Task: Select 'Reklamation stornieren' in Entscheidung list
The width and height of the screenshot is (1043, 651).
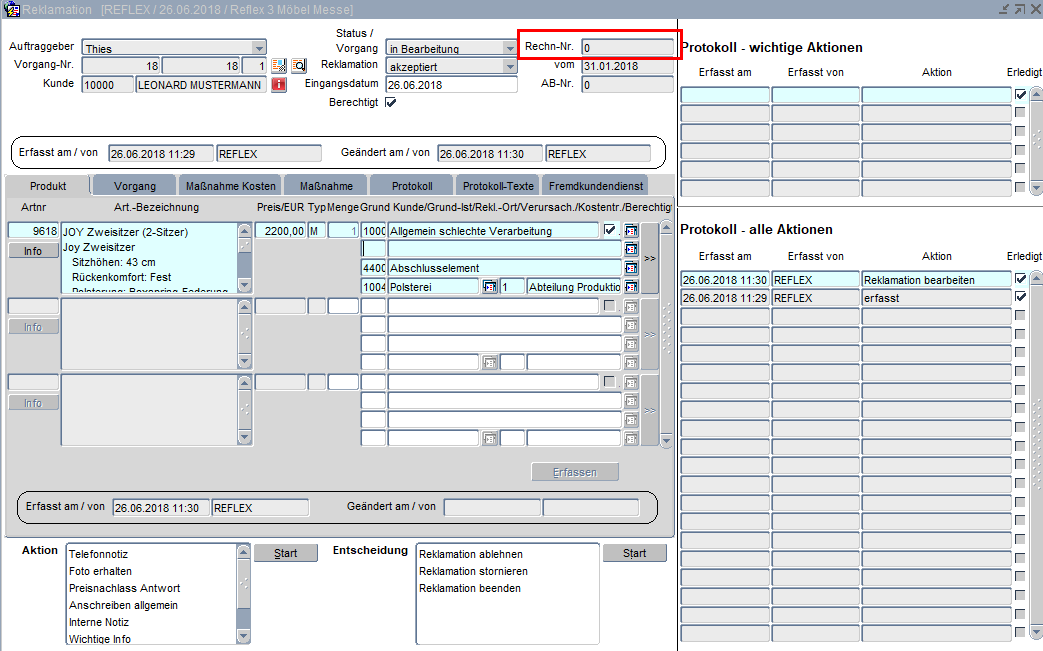Action: (473, 571)
